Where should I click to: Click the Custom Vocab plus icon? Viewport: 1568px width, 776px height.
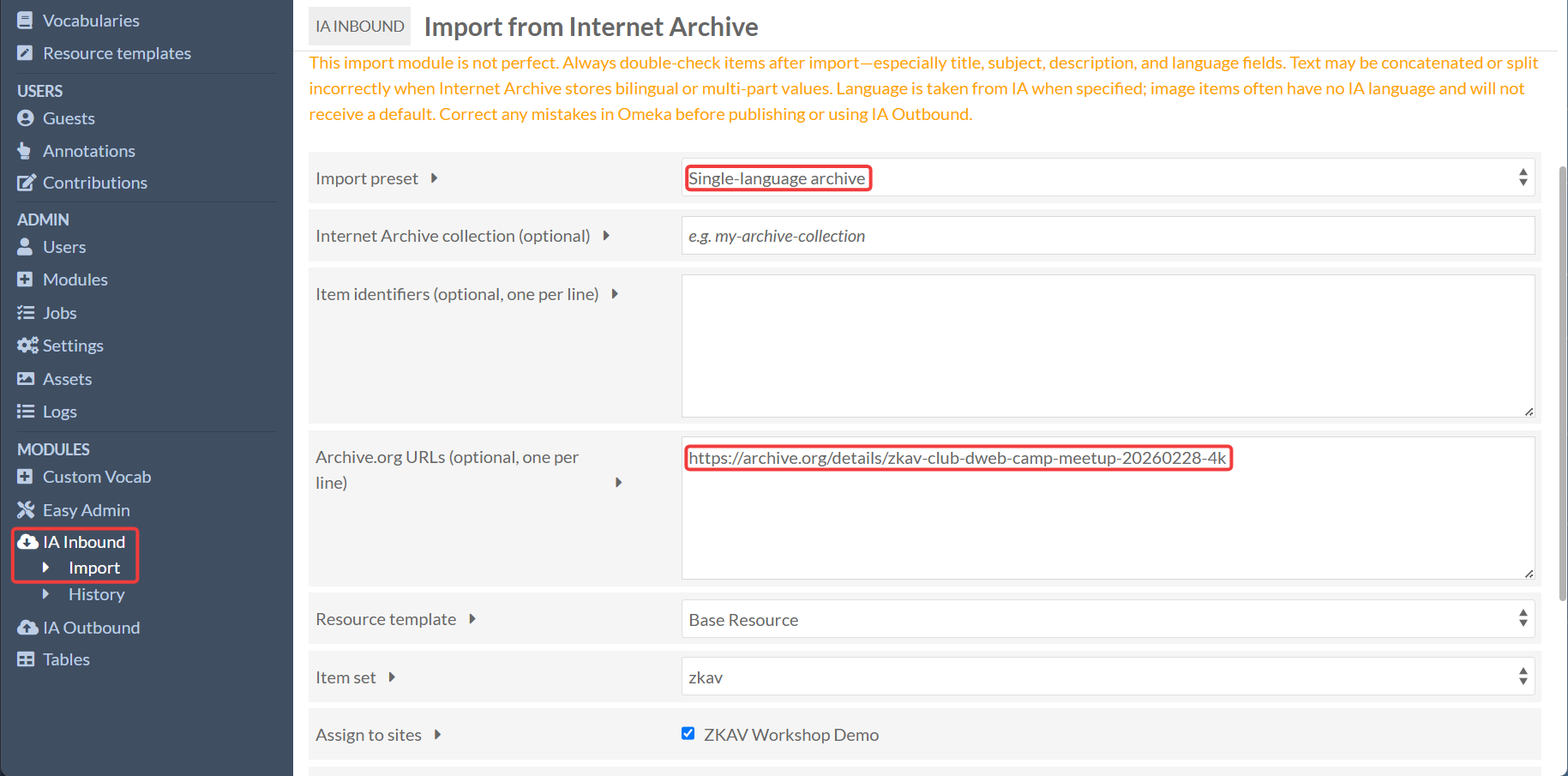pos(25,477)
